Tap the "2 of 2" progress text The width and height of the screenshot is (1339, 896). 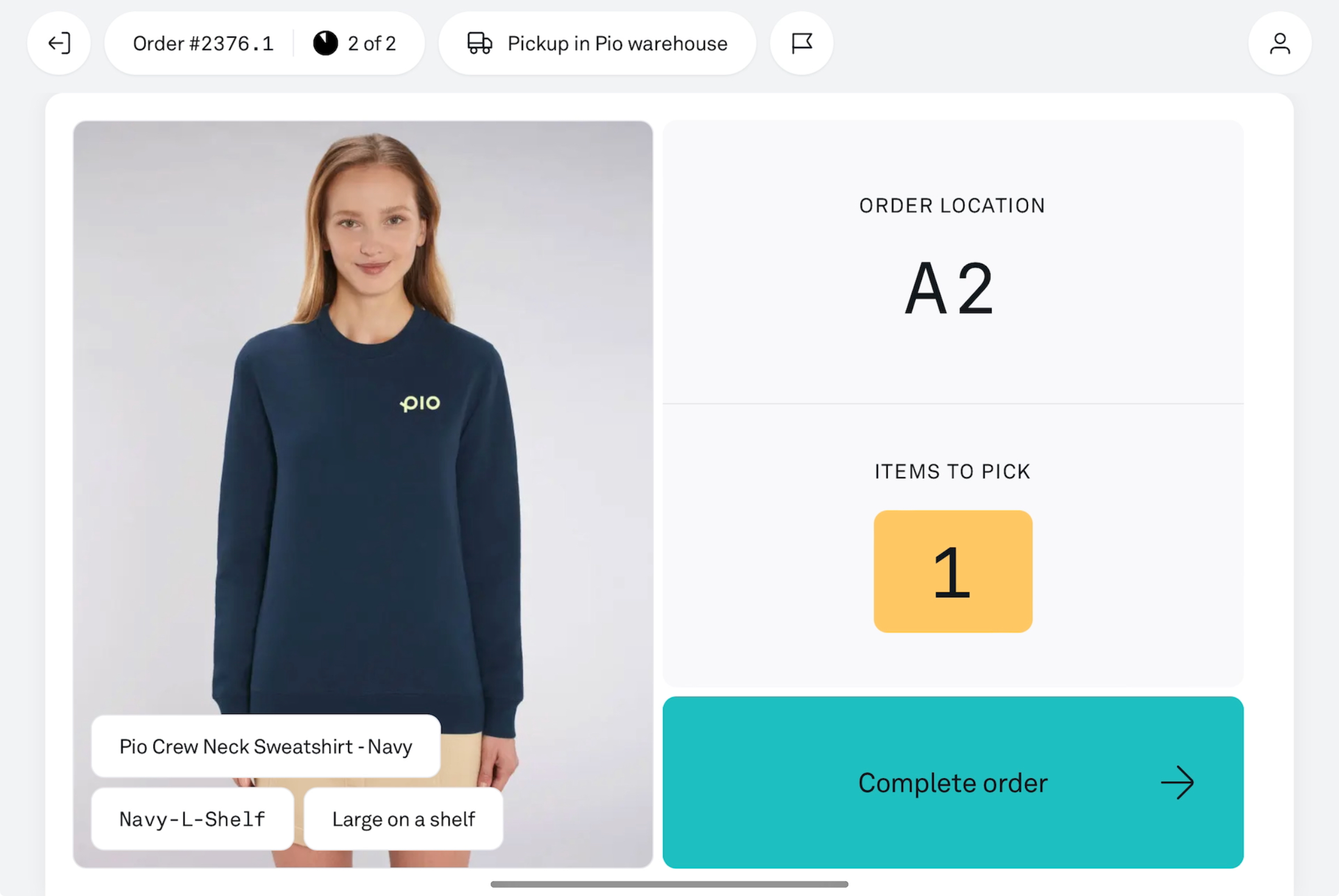[372, 44]
